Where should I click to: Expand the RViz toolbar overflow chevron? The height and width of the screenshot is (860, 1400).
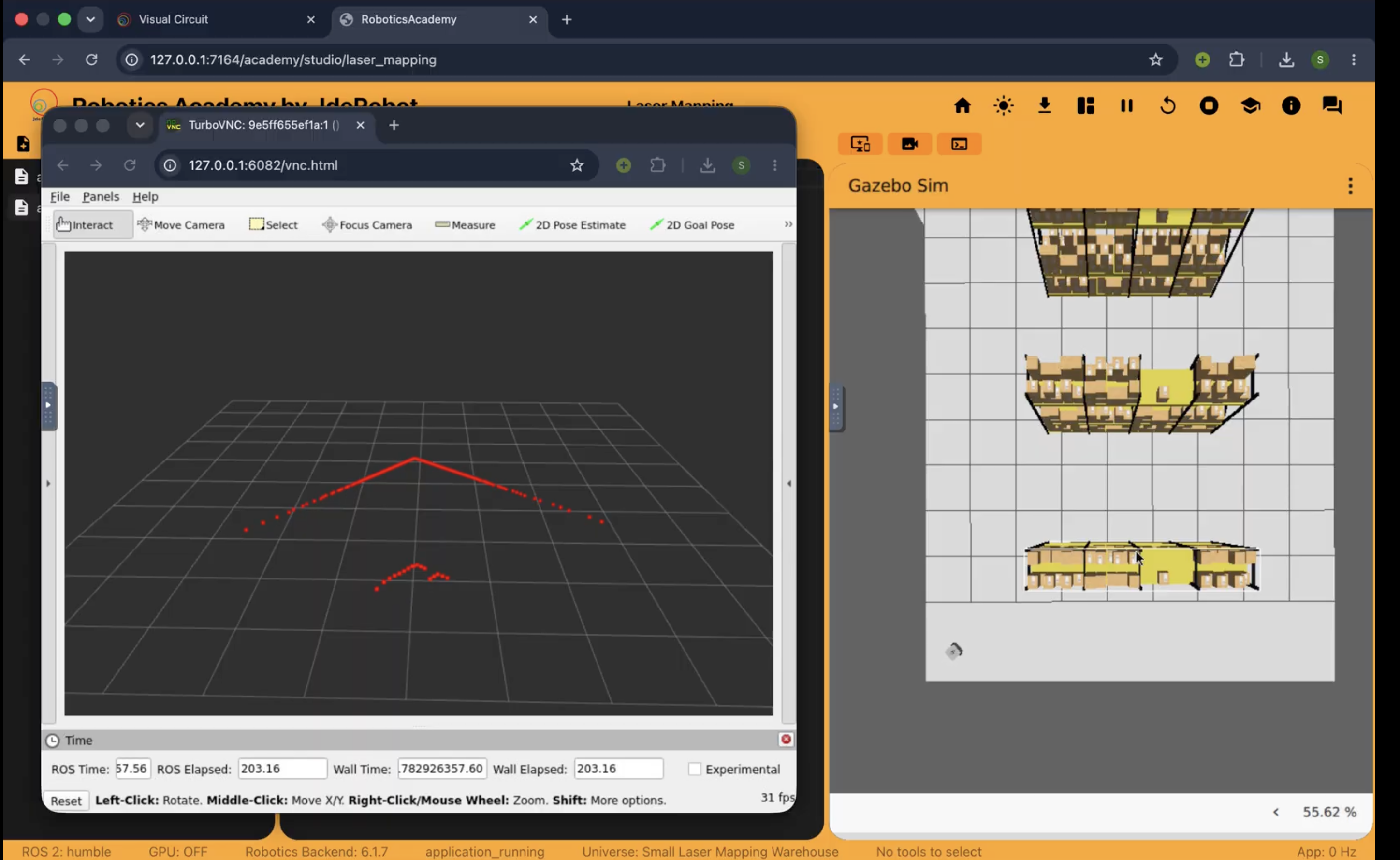click(x=788, y=224)
